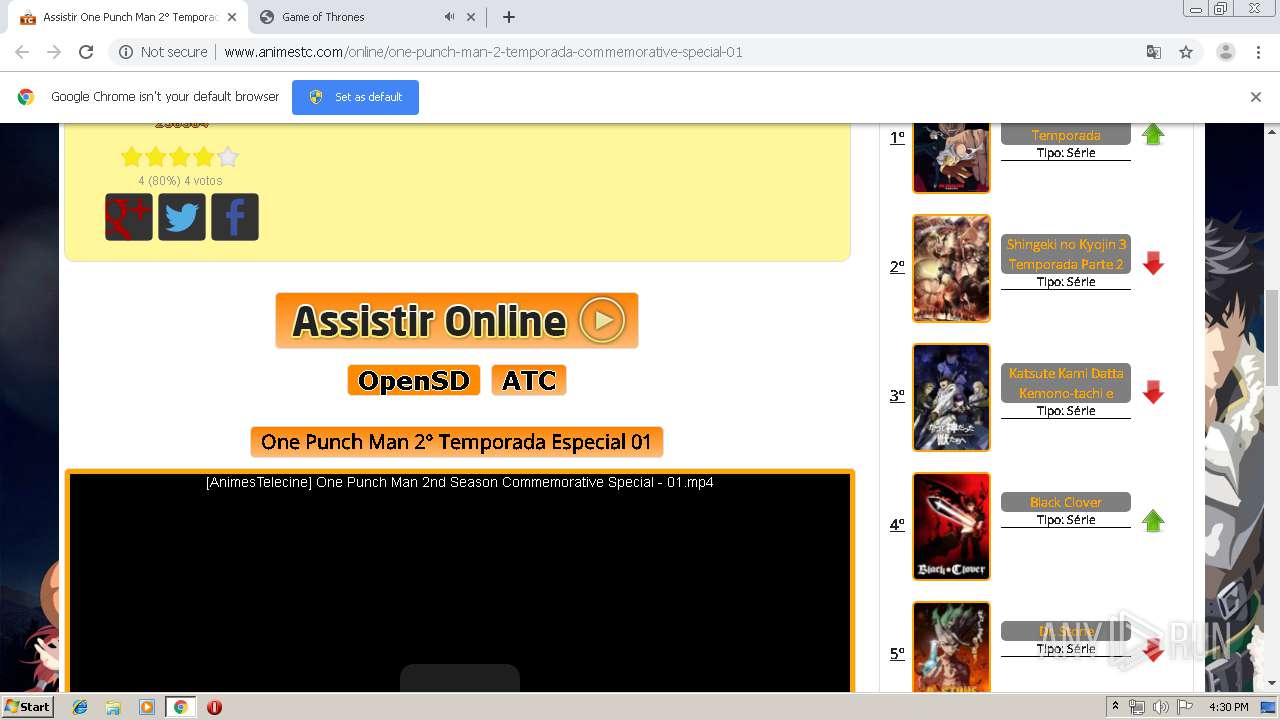This screenshot has width=1280, height=720.
Task: Click the Assistir Online button
Action: click(457, 321)
